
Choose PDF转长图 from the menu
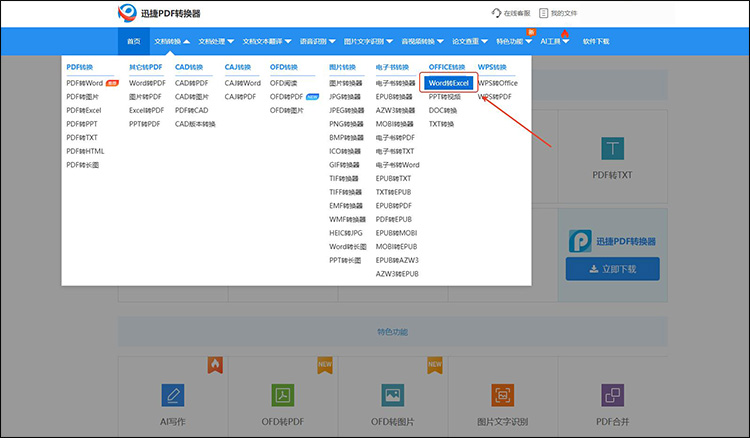point(82,165)
